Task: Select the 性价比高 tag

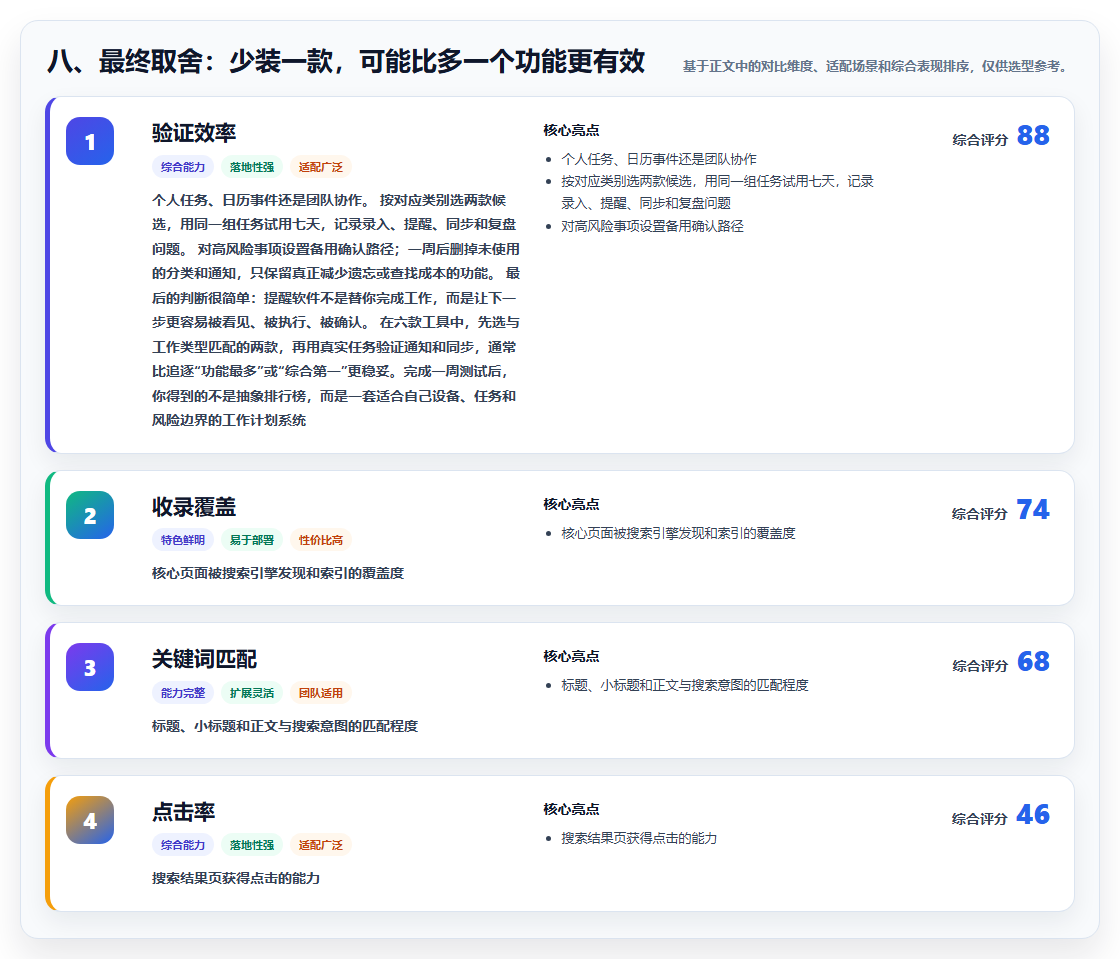Action: click(x=321, y=540)
